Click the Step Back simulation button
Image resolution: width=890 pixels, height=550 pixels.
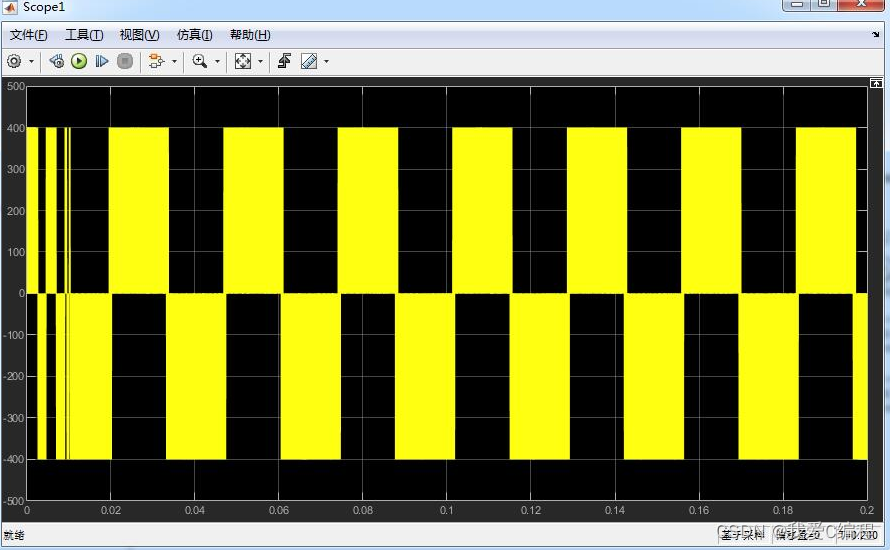57,61
